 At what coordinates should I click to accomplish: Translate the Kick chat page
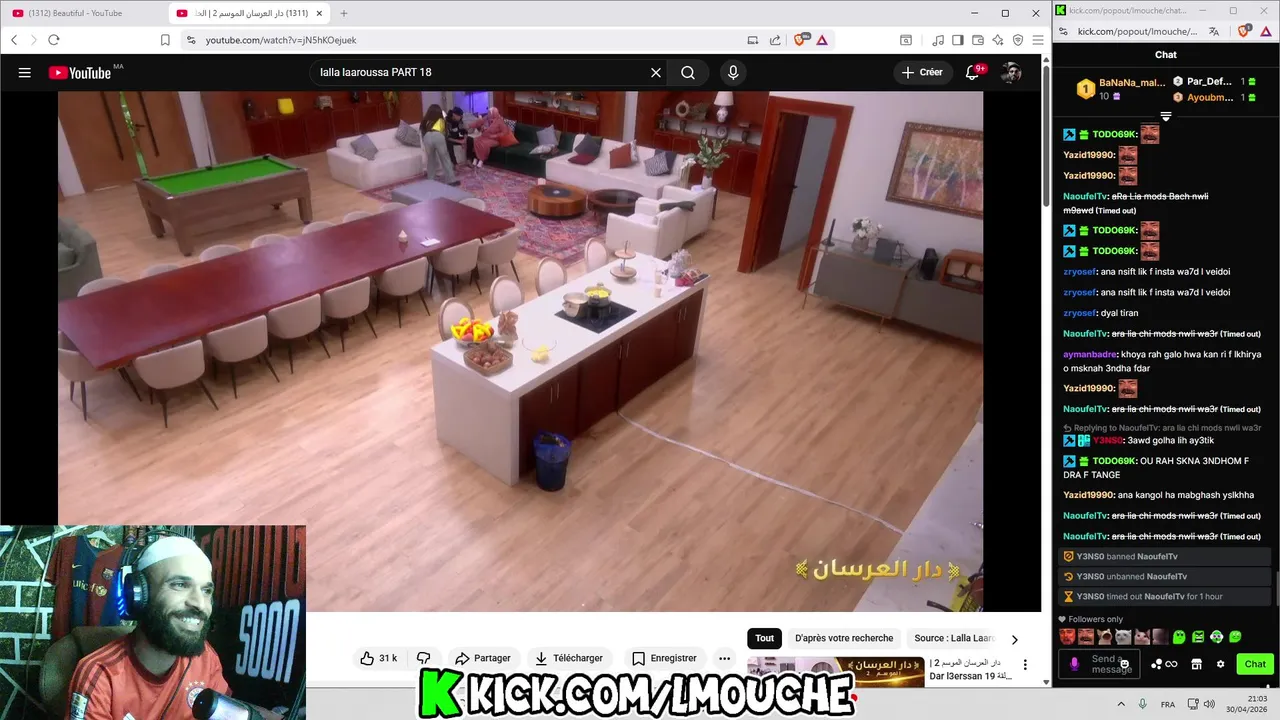pyautogui.click(x=1214, y=32)
